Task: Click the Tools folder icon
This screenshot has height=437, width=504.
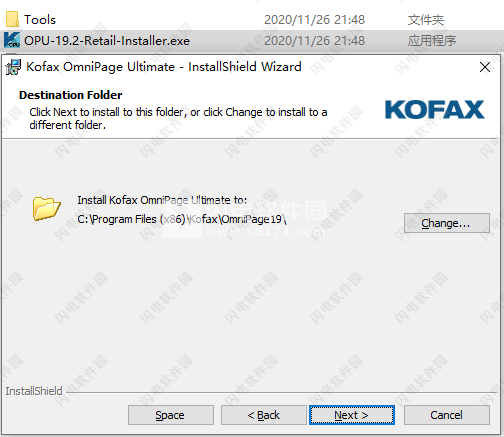Action: click(12, 20)
